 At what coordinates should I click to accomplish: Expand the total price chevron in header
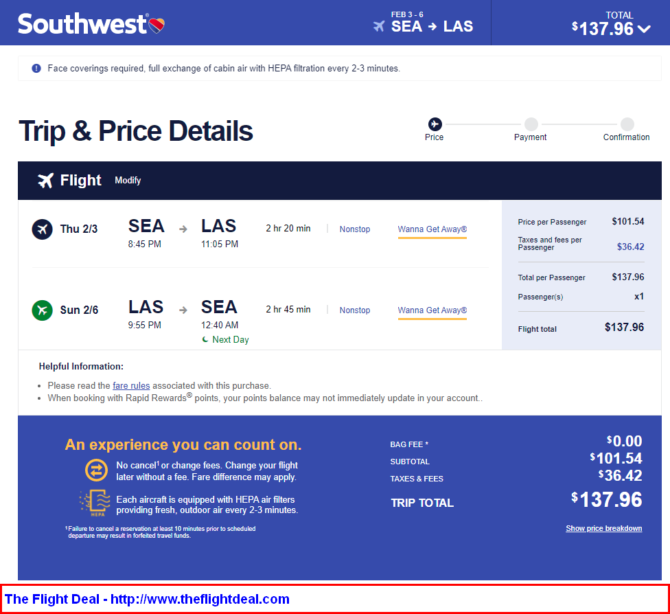click(x=644, y=29)
